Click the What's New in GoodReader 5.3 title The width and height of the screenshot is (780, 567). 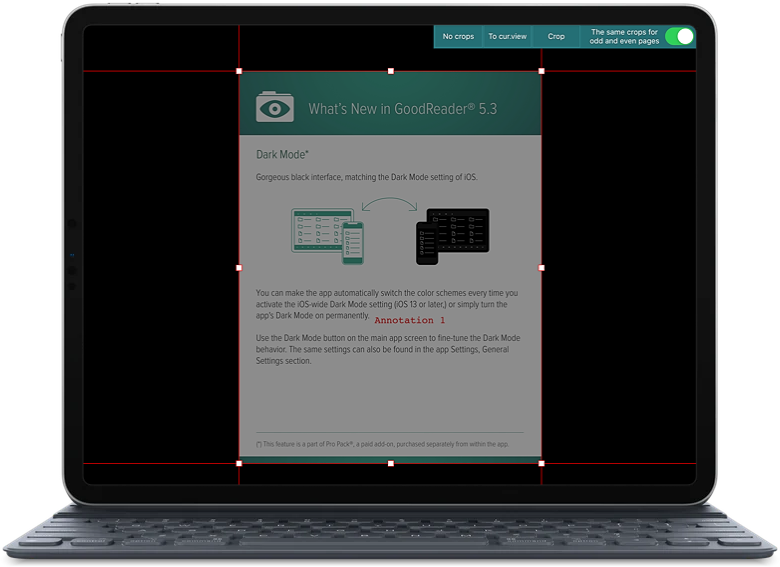point(402,109)
